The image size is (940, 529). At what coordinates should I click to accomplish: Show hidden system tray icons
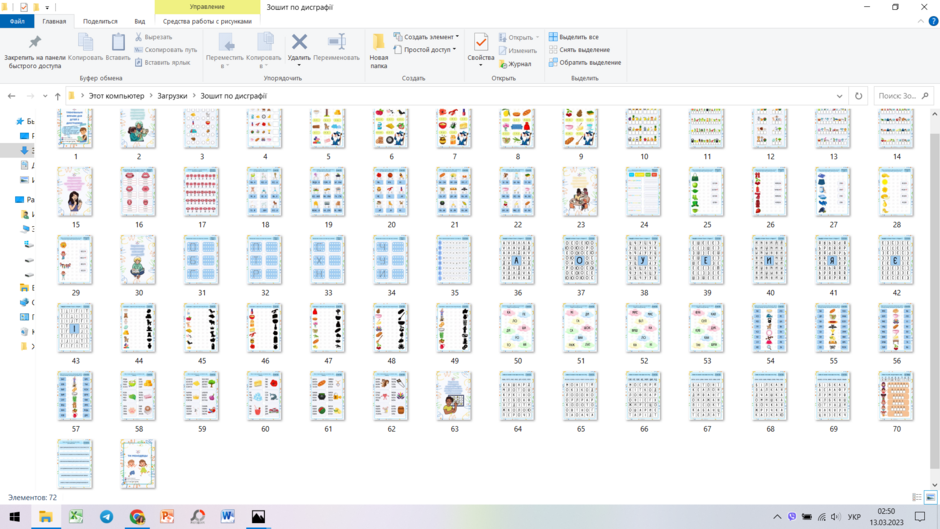coord(777,516)
